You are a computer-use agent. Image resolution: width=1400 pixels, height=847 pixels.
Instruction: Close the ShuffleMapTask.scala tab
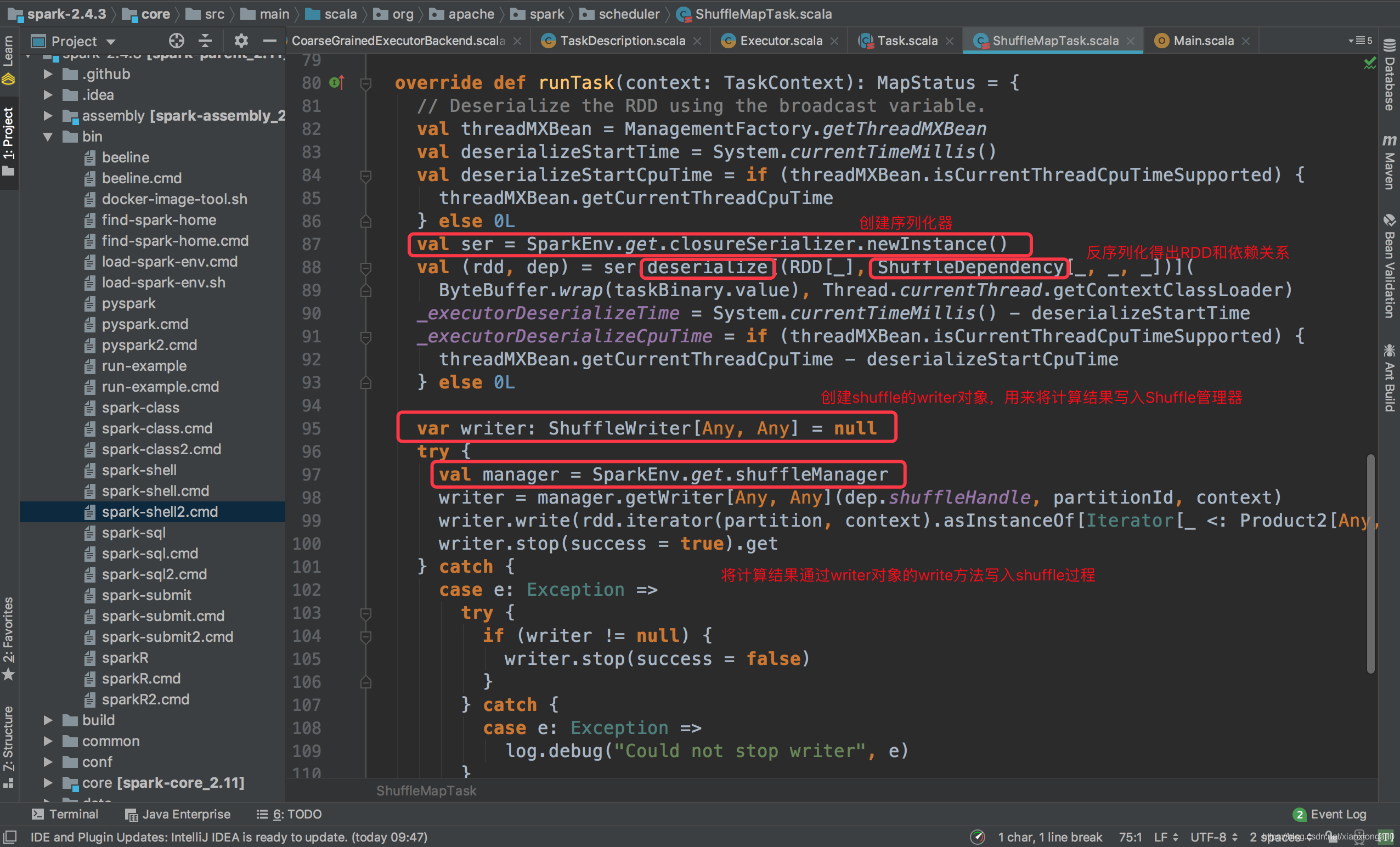[x=1131, y=41]
